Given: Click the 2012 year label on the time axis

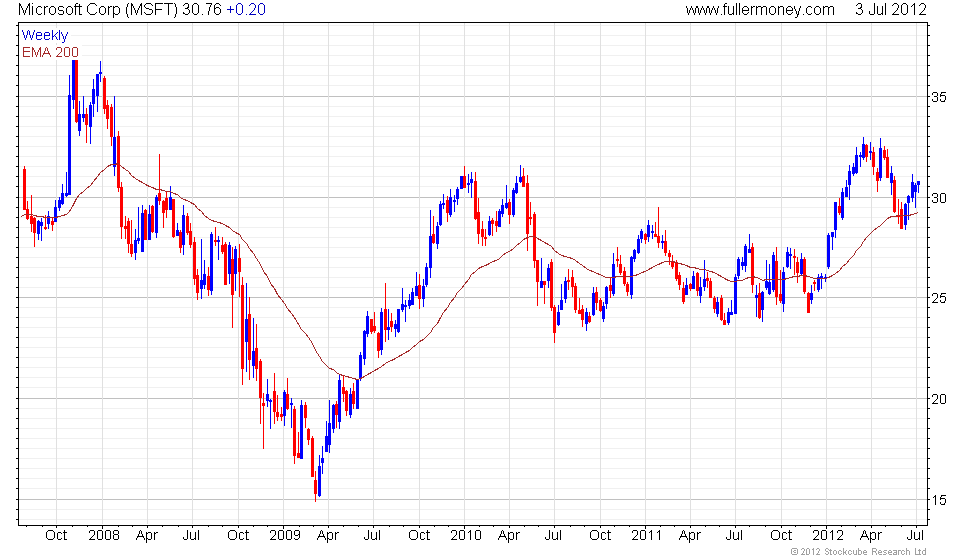Looking at the screenshot, I should pyautogui.click(x=828, y=536).
